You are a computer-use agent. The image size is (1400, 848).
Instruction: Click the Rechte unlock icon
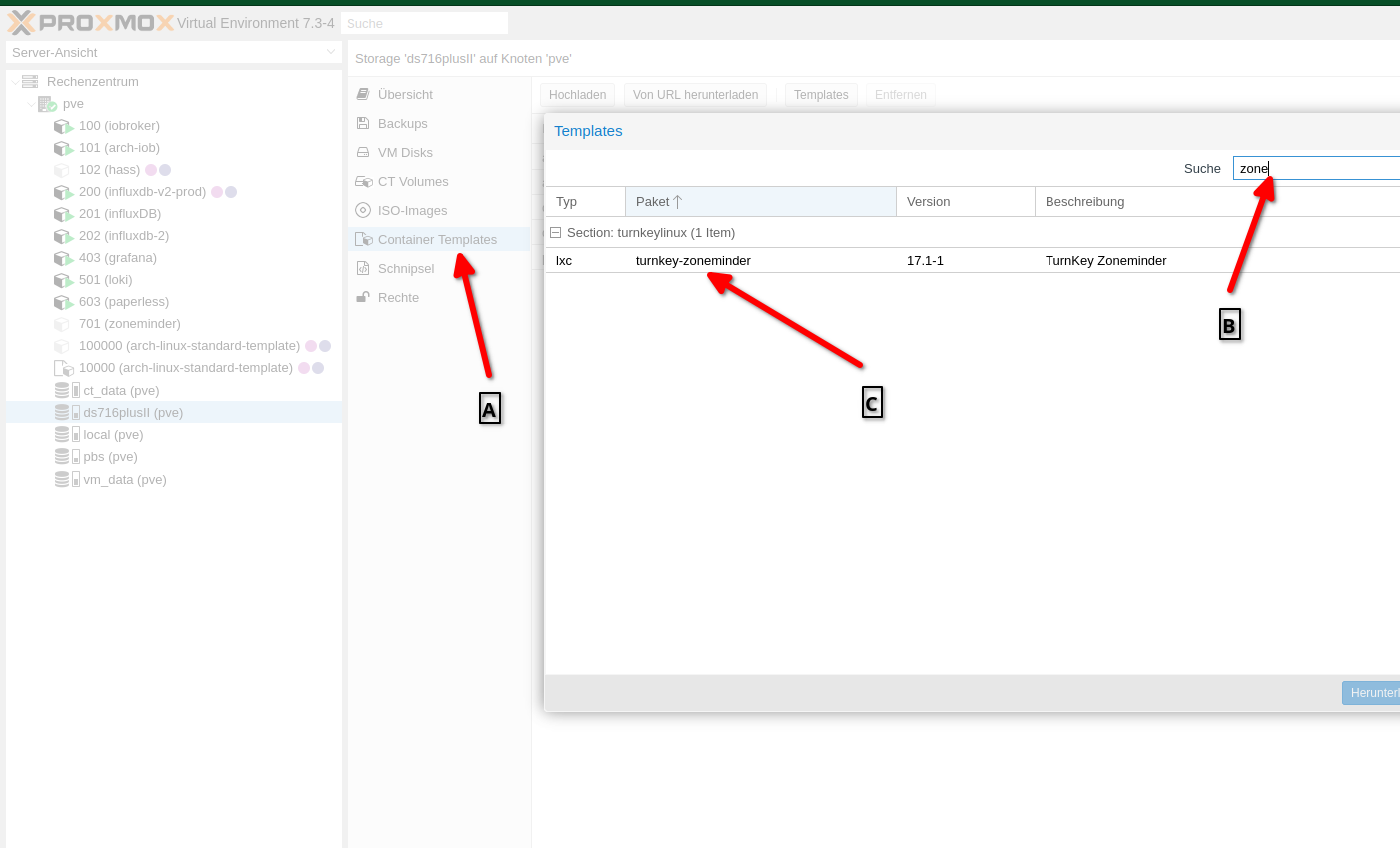[x=363, y=297]
